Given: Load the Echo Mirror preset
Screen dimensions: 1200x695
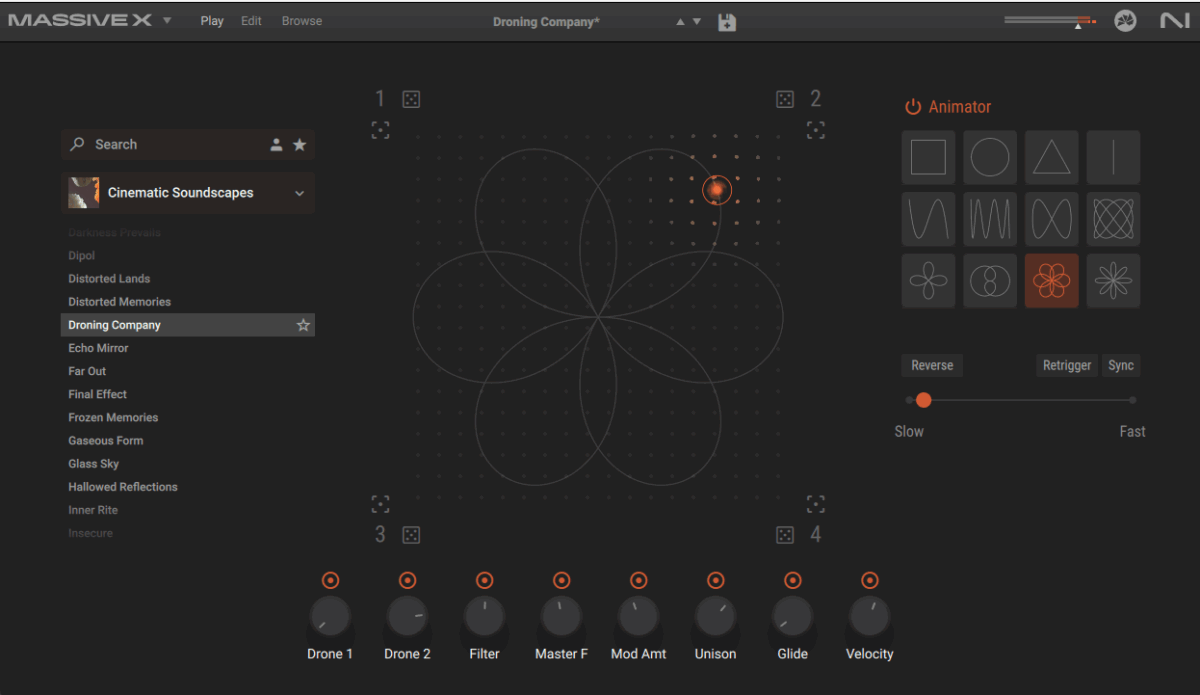Looking at the screenshot, I should [98, 348].
